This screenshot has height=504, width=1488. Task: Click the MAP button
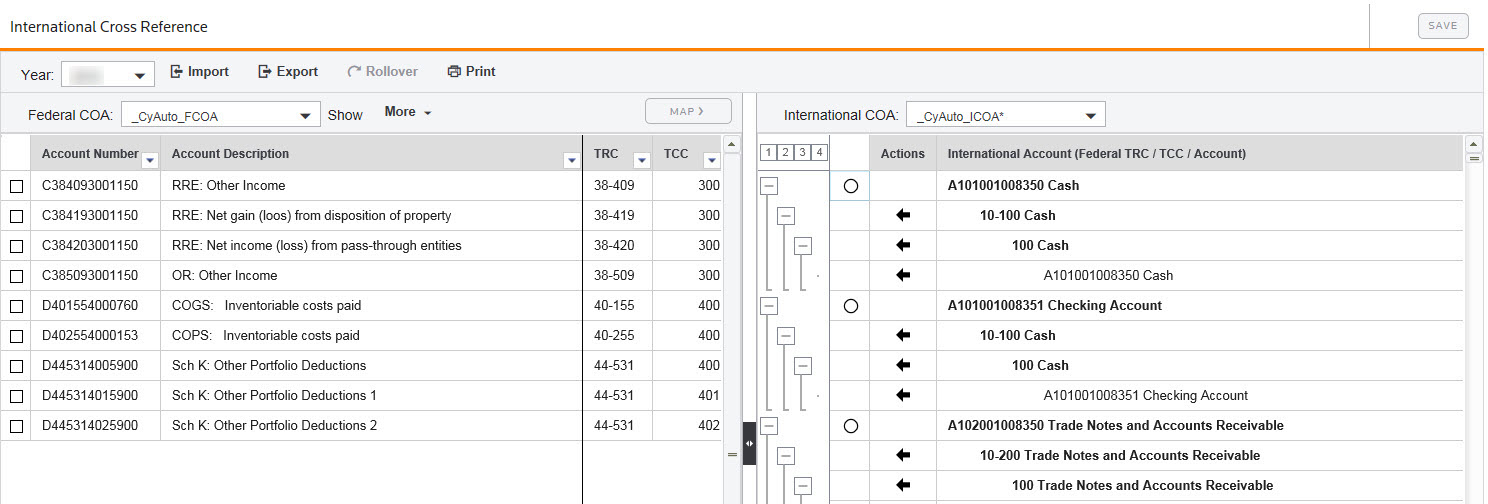688,111
